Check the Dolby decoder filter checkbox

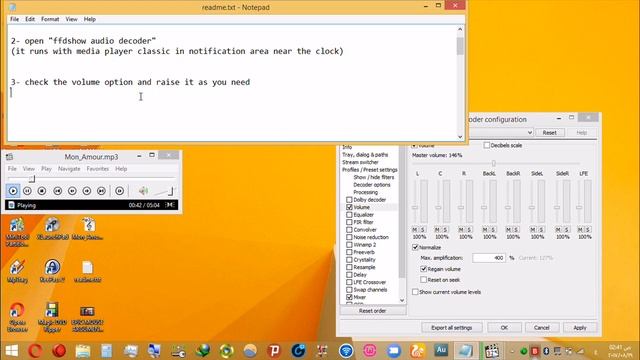pos(349,200)
